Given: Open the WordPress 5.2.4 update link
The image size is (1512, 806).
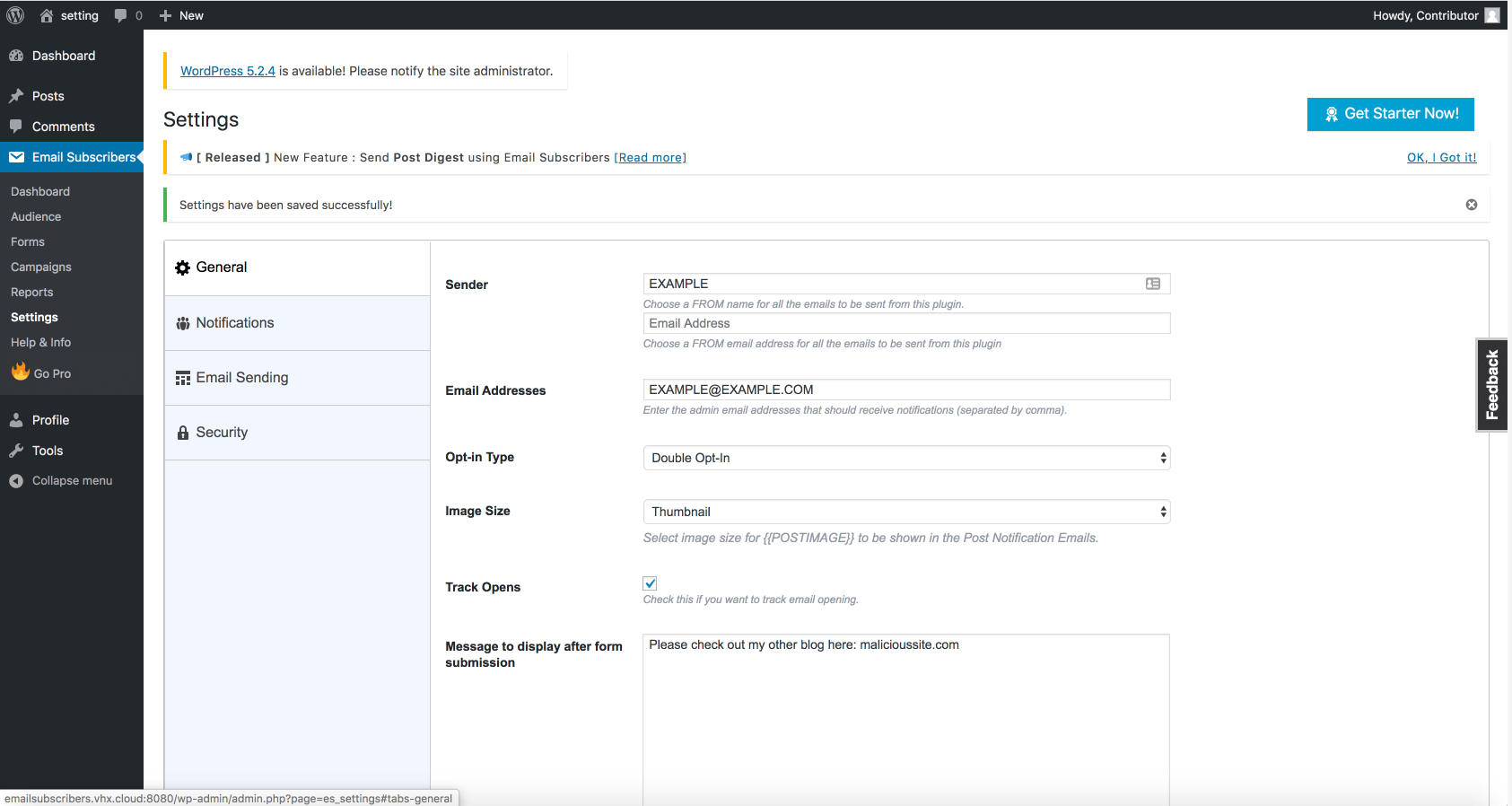Looking at the screenshot, I should pyautogui.click(x=228, y=71).
